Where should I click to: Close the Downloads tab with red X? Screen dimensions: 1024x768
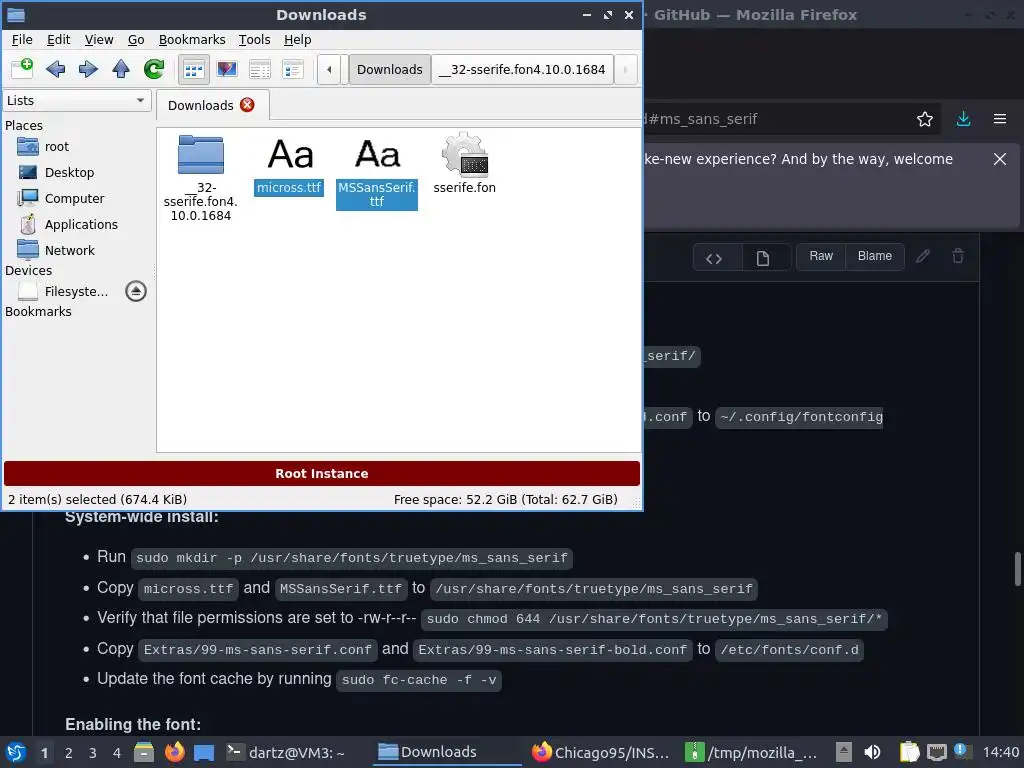point(247,105)
